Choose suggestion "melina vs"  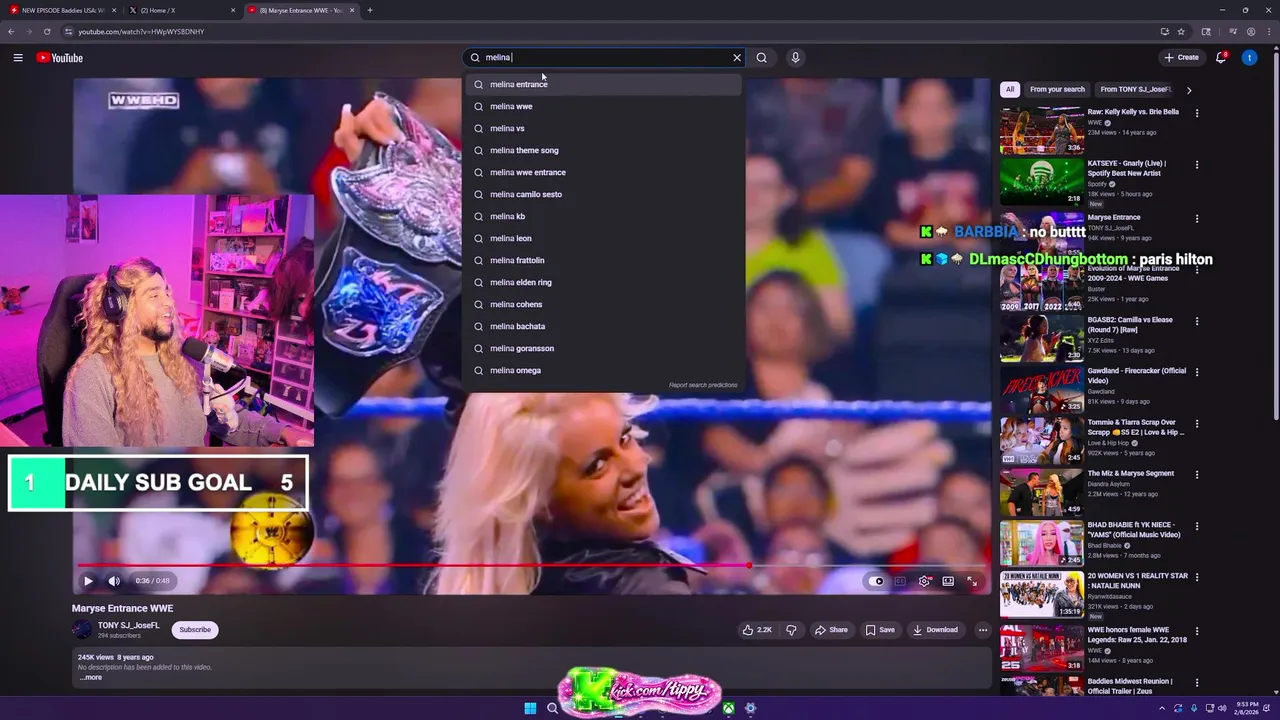point(603,128)
